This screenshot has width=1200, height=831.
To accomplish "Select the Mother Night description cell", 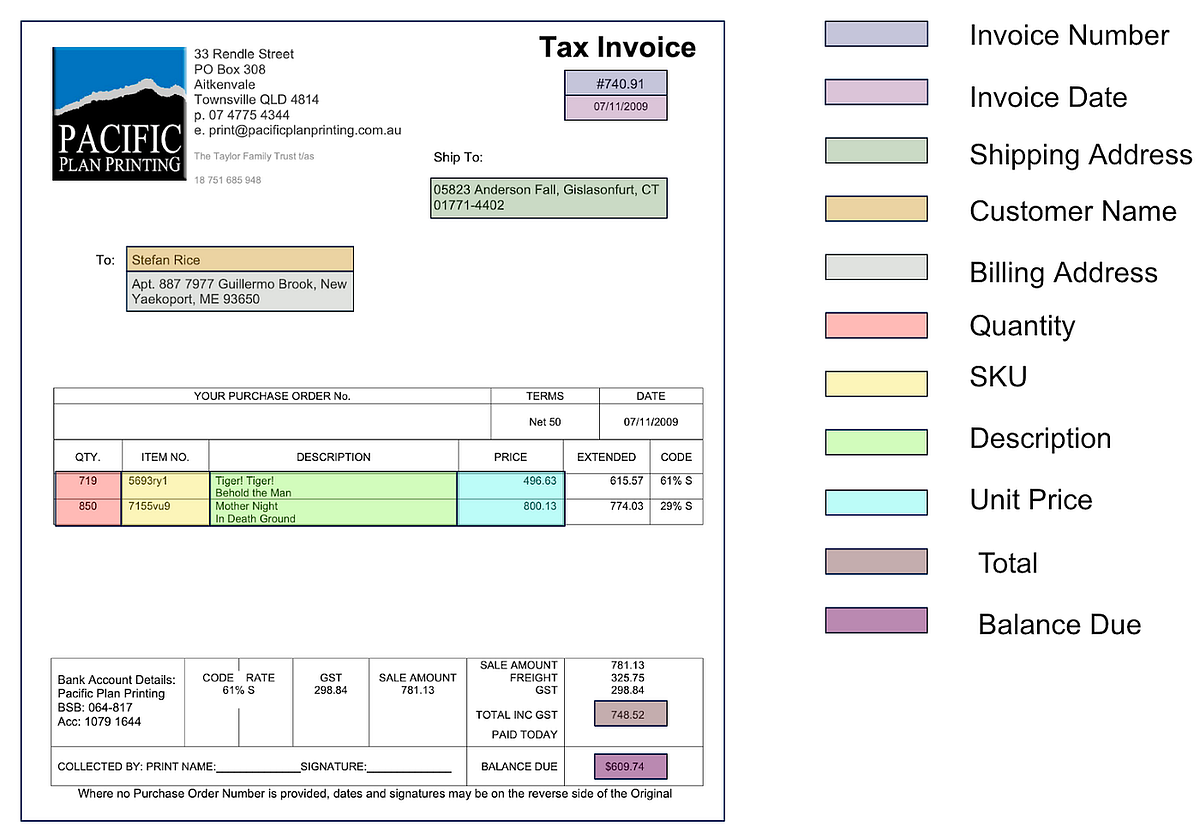I will (333, 512).
